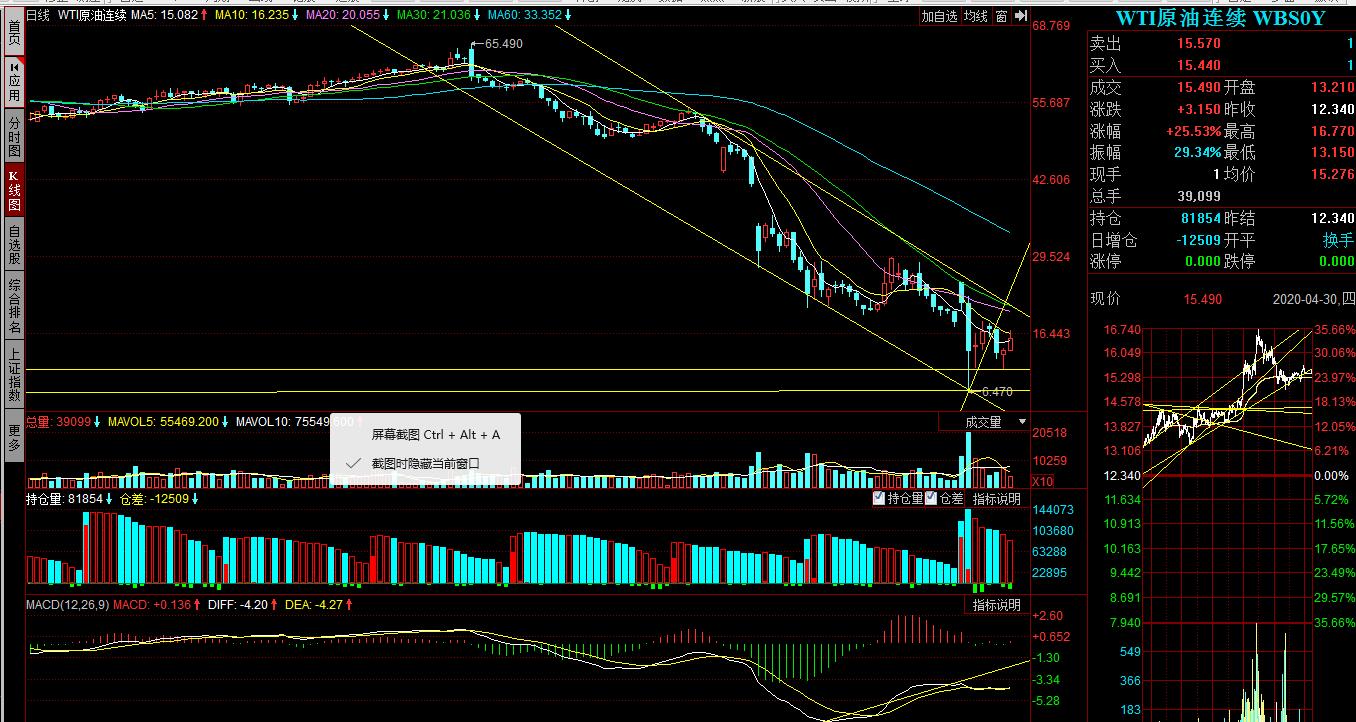1356x722 pixels.
Task: Select the K线图 sidebar tab
Action: [x=14, y=190]
